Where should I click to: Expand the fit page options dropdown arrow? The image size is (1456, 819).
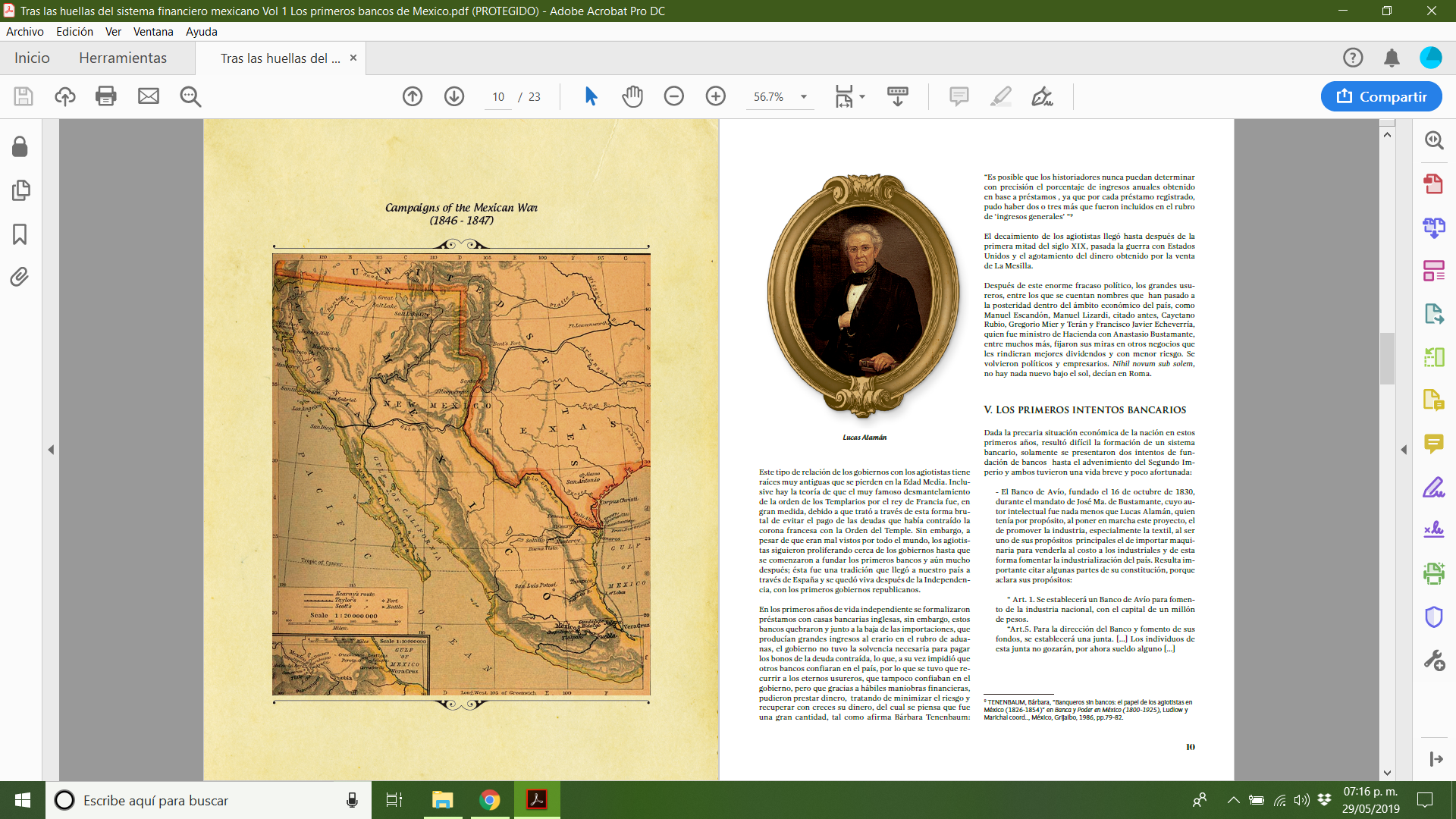pyautogui.click(x=862, y=97)
